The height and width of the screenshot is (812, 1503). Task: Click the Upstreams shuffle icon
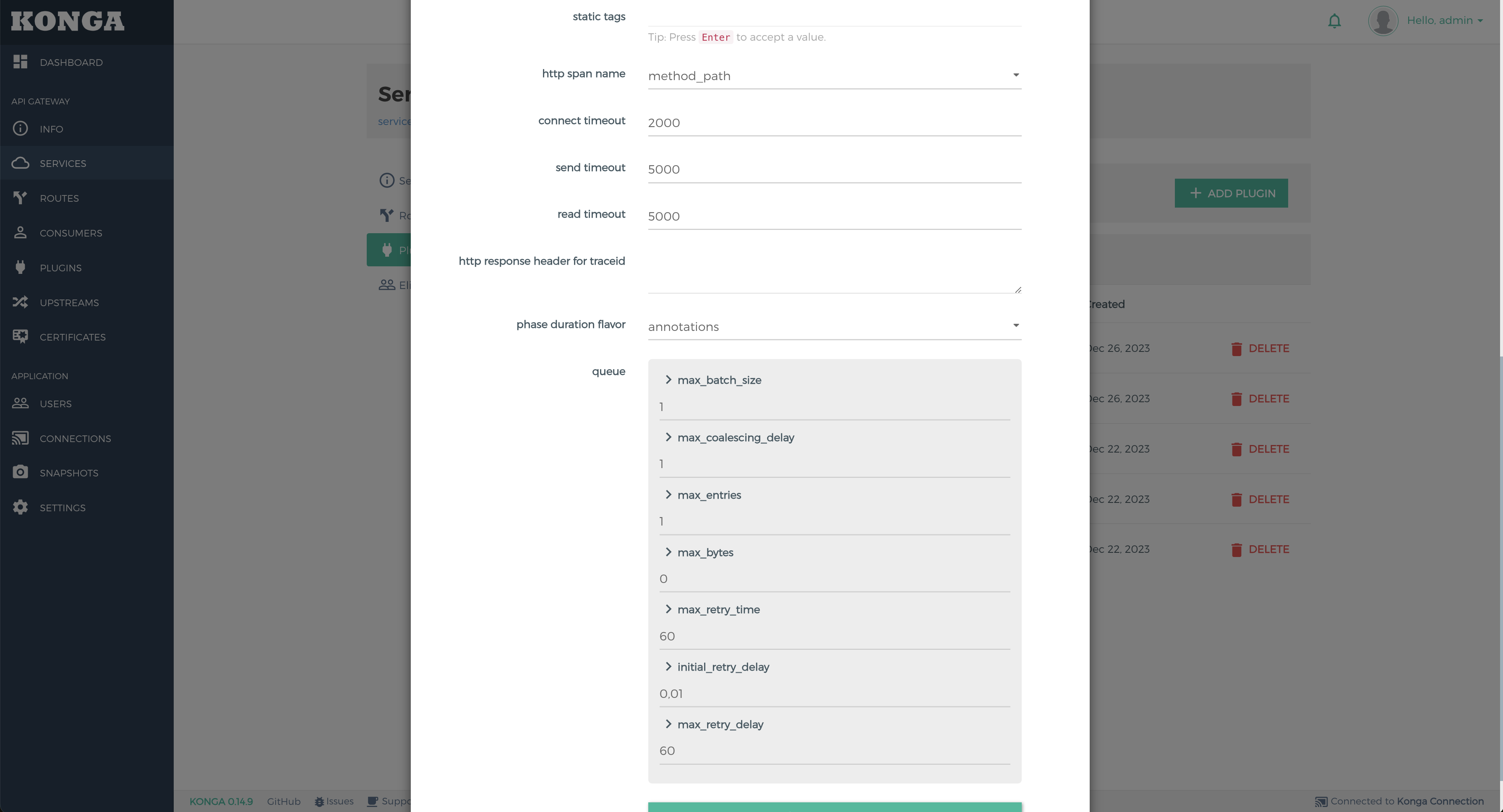click(x=21, y=302)
